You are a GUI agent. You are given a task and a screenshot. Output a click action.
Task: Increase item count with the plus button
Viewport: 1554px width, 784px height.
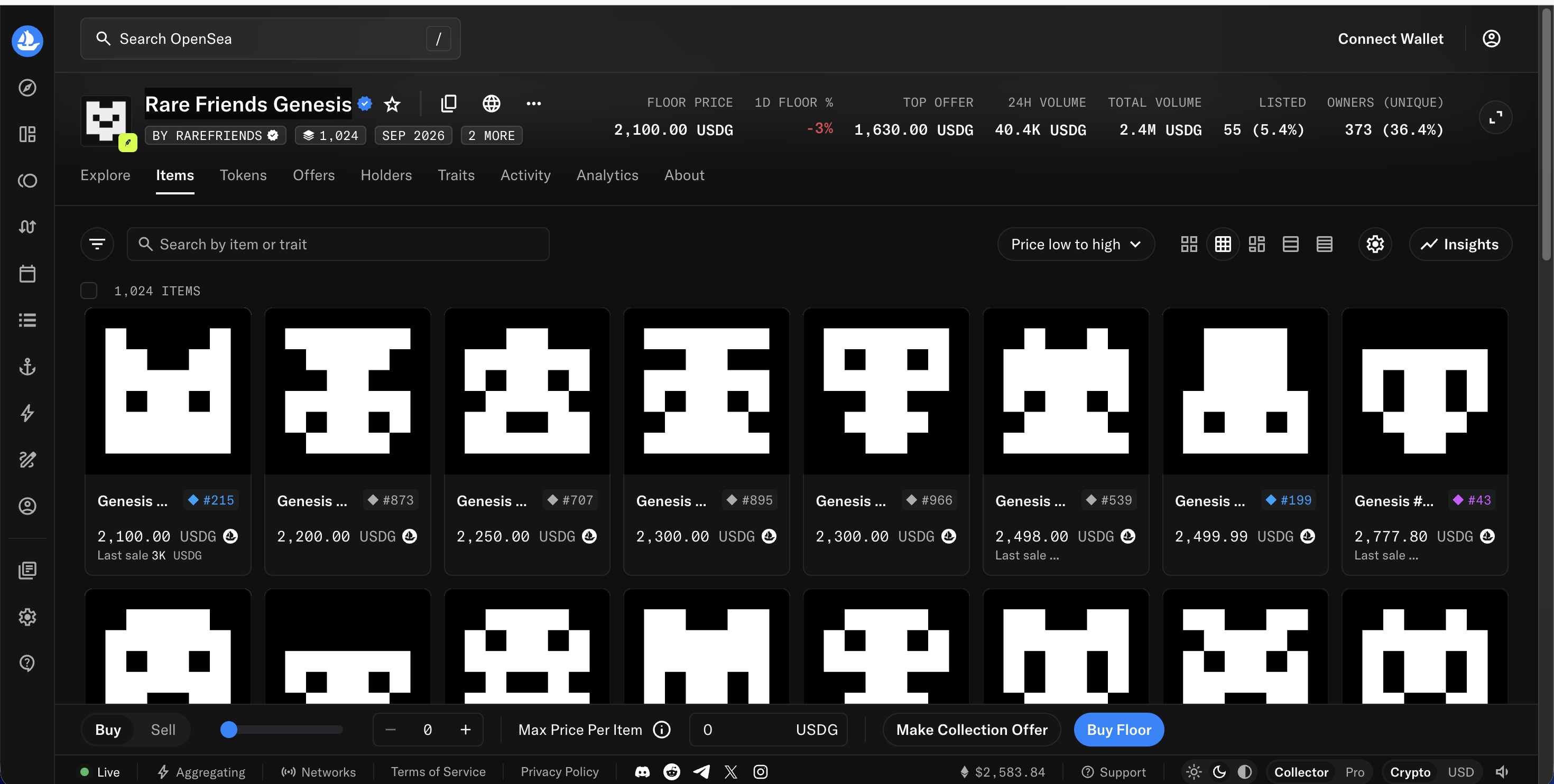click(465, 730)
